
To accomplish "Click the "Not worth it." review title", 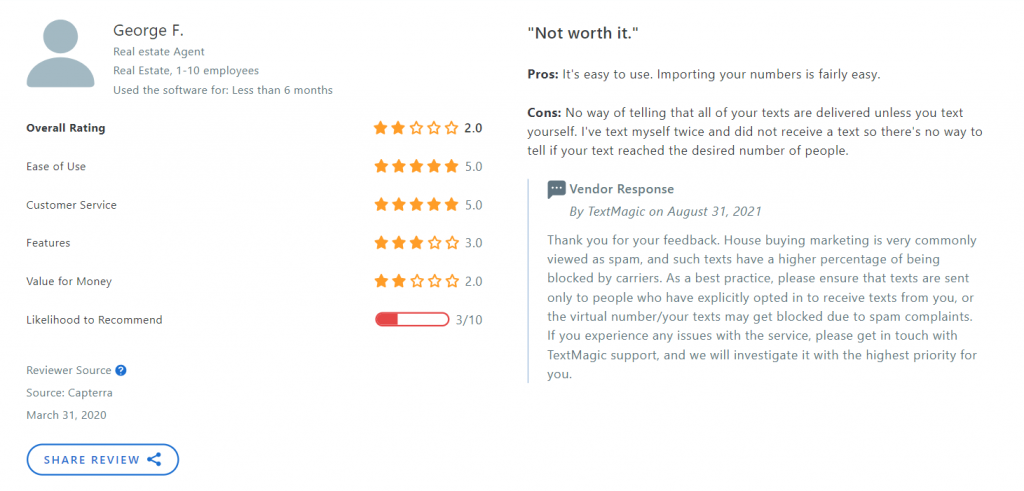I will pos(583,33).
